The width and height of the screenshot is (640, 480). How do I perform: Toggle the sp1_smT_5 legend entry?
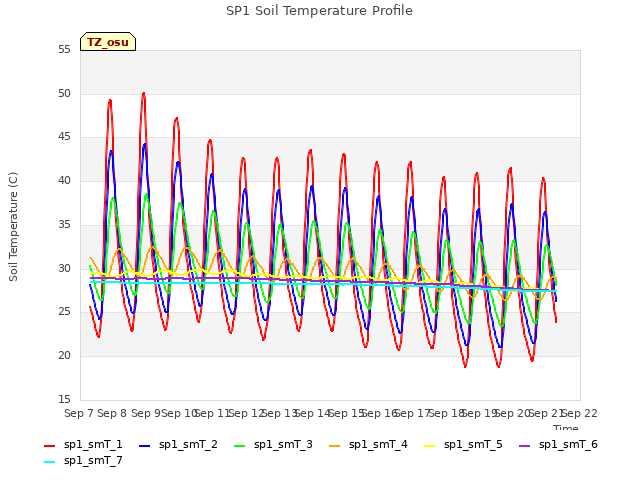click(463, 444)
